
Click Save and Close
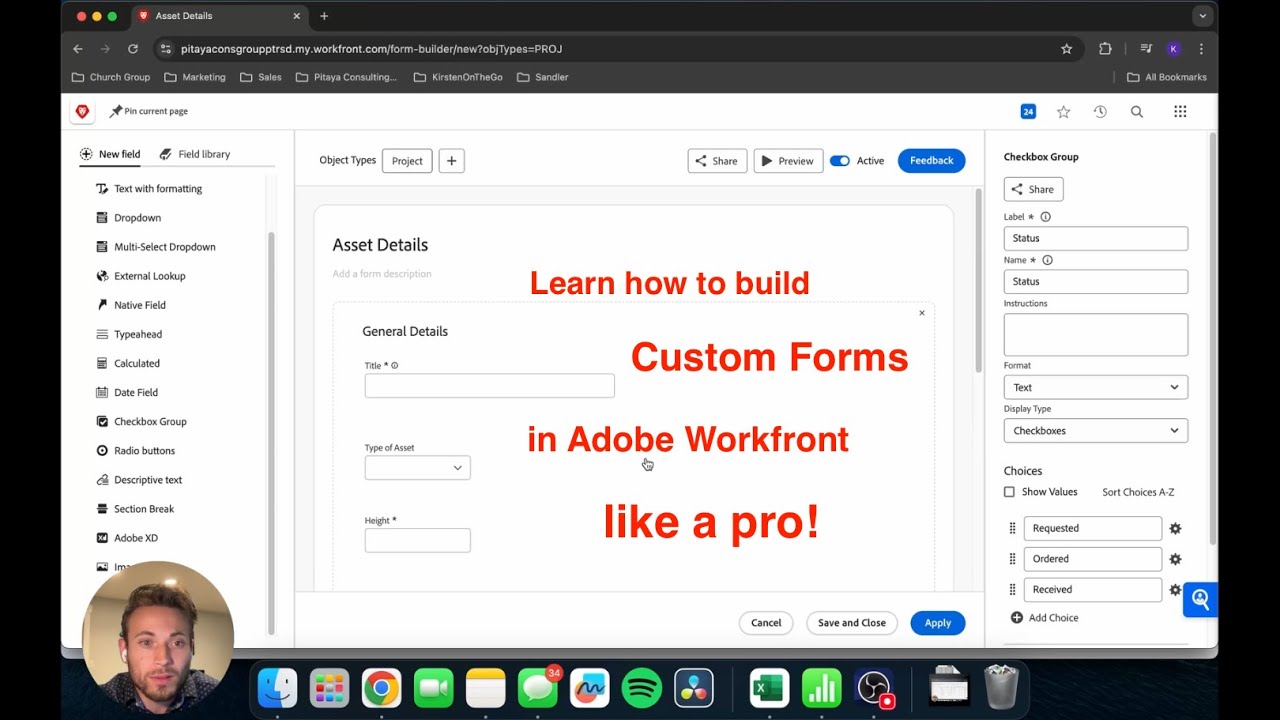point(852,623)
